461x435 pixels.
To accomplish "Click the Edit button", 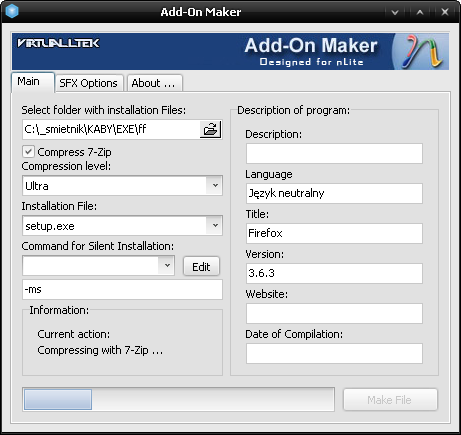I will click(x=201, y=267).
